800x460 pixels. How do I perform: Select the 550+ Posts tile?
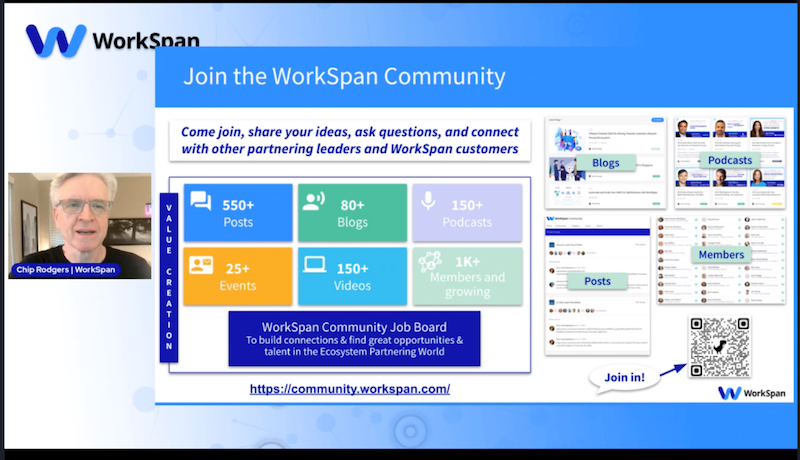(x=238, y=213)
